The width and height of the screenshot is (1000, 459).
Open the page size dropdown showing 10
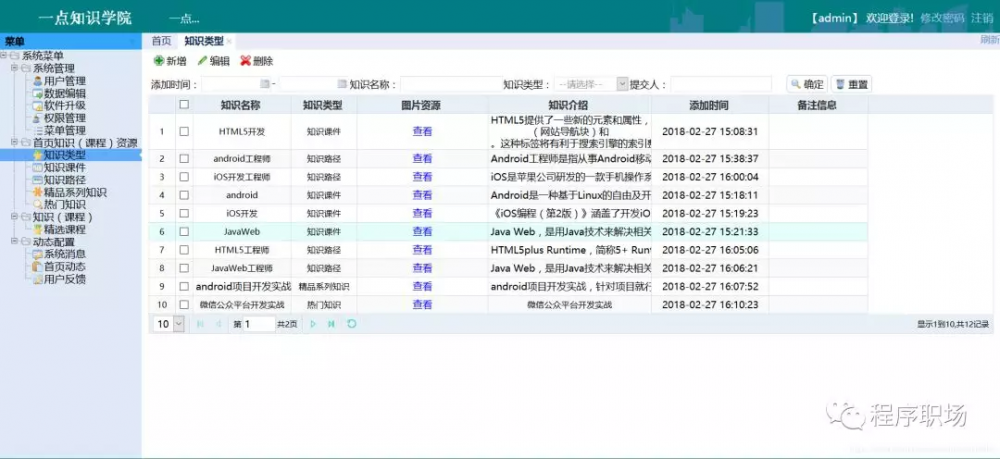tap(178, 324)
